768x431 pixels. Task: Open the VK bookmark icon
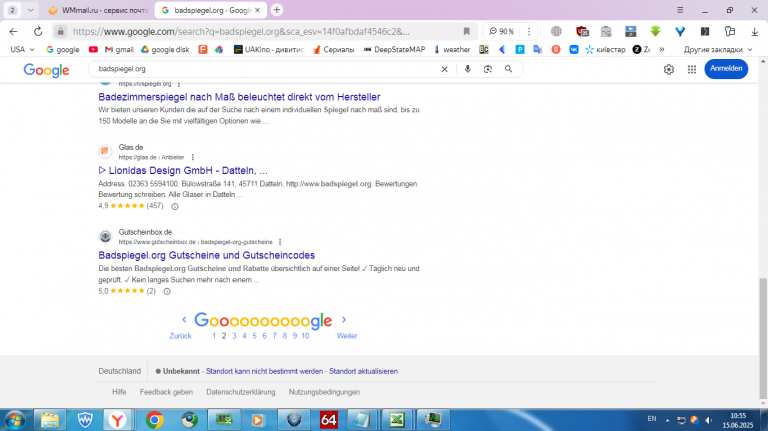click(574, 49)
